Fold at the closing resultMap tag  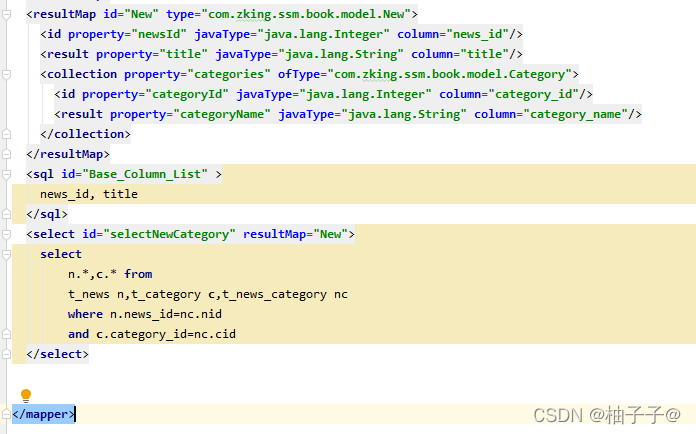click(x=6, y=154)
